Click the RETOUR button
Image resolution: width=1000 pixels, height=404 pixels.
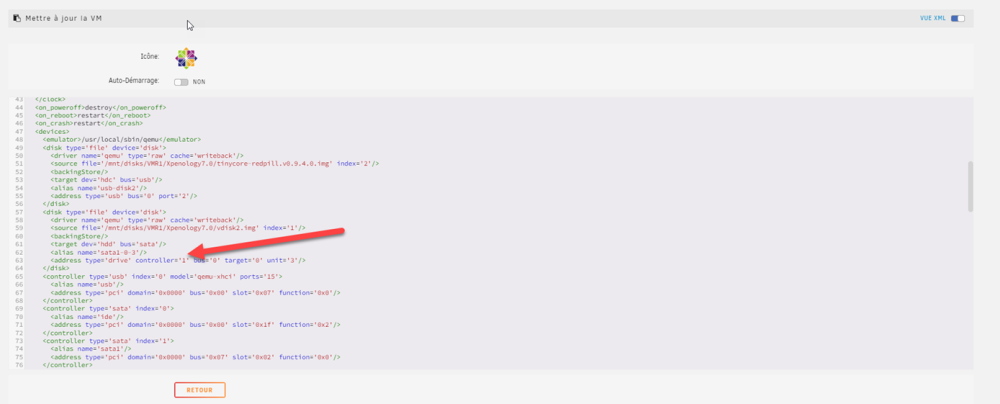pos(200,389)
